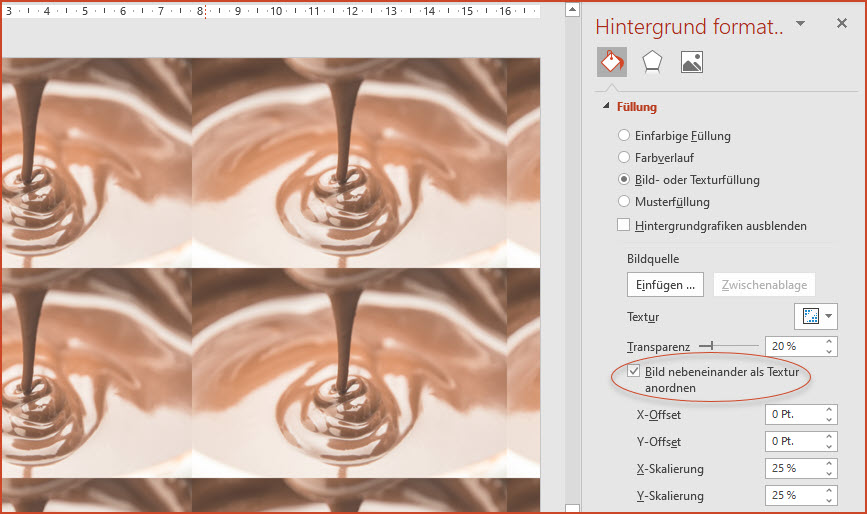
Task: Click the Einfügen... button
Action: click(x=665, y=285)
